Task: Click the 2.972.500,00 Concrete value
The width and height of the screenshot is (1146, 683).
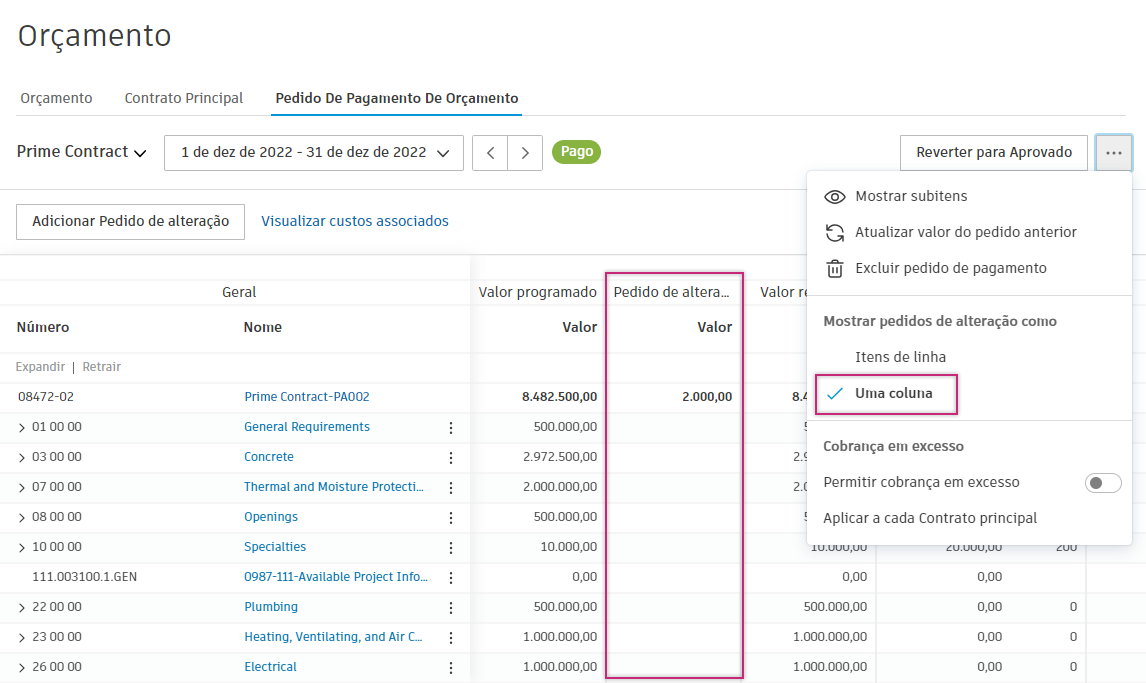Action: (560, 457)
